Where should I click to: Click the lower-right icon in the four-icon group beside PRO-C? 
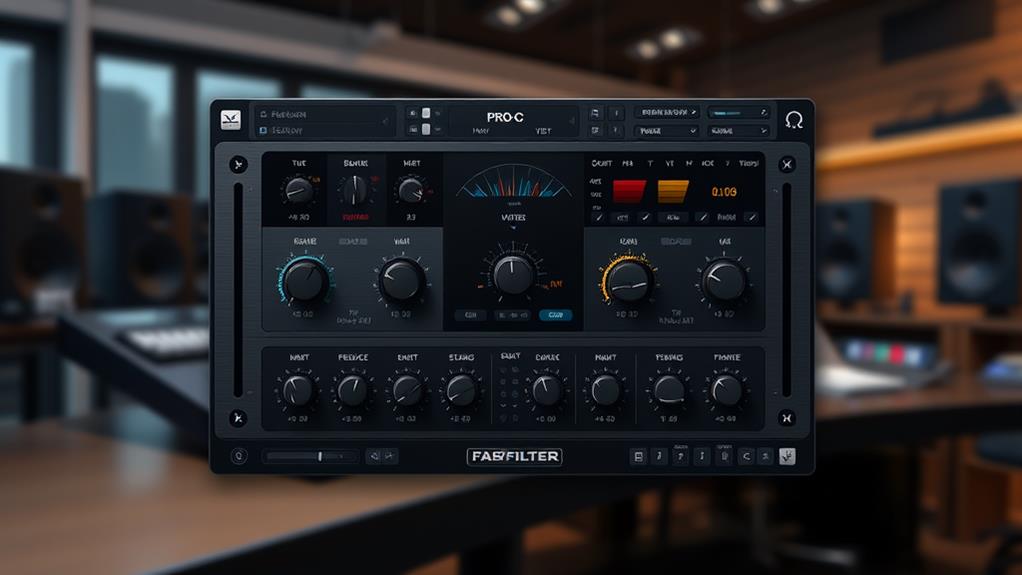click(x=616, y=130)
